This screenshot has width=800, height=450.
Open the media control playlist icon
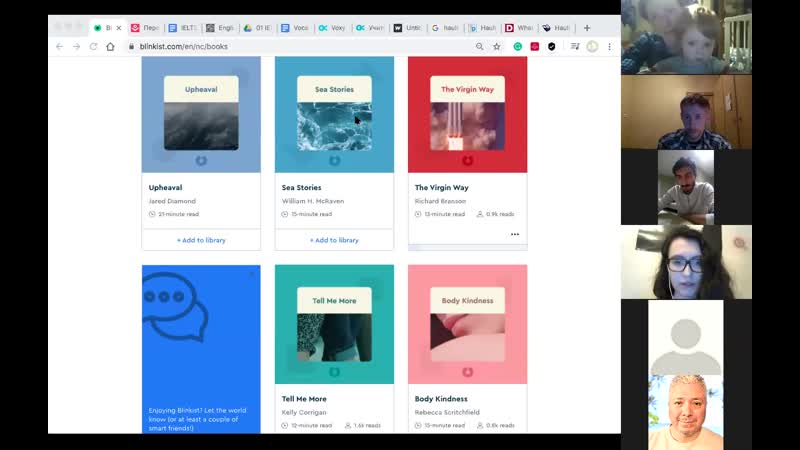(575, 46)
